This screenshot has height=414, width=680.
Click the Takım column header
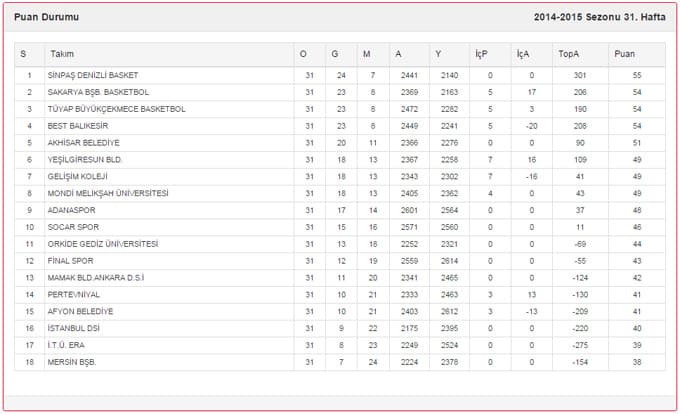62,54
